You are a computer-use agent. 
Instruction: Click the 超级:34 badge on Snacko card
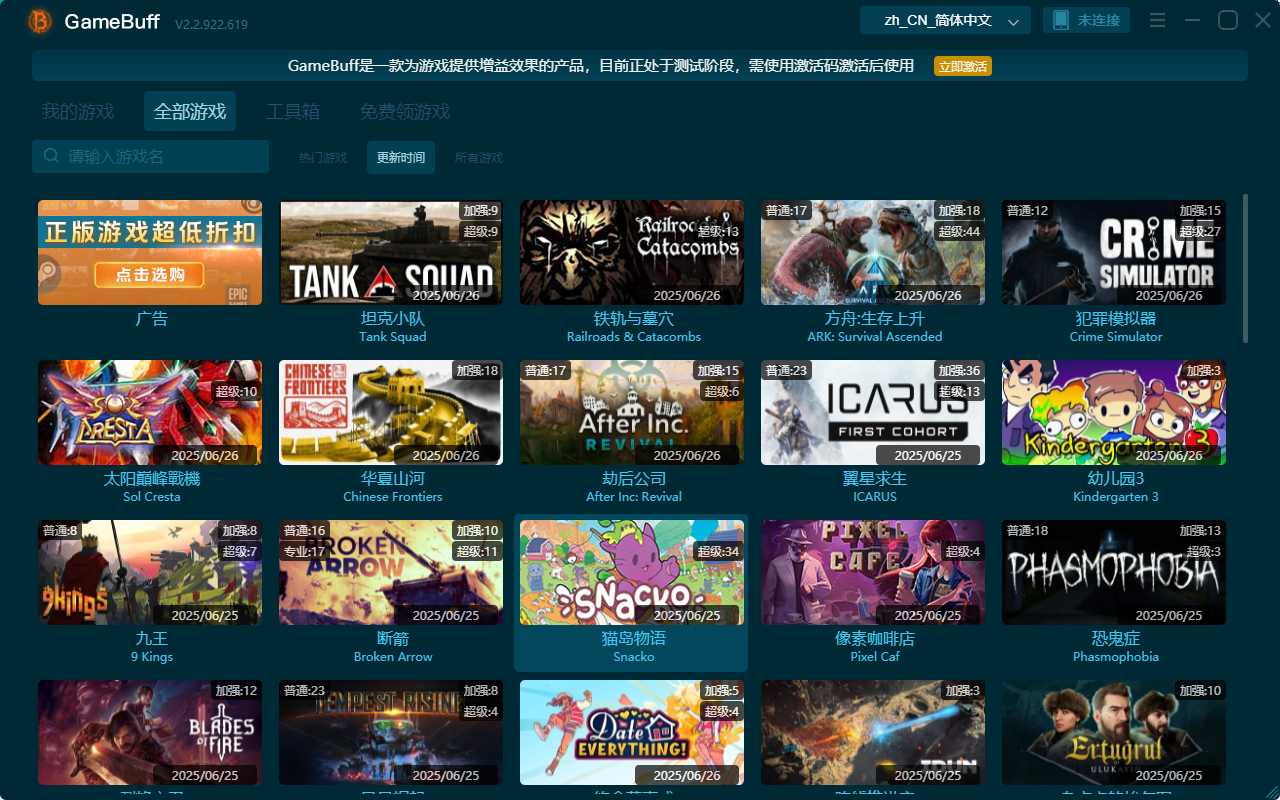click(718, 552)
